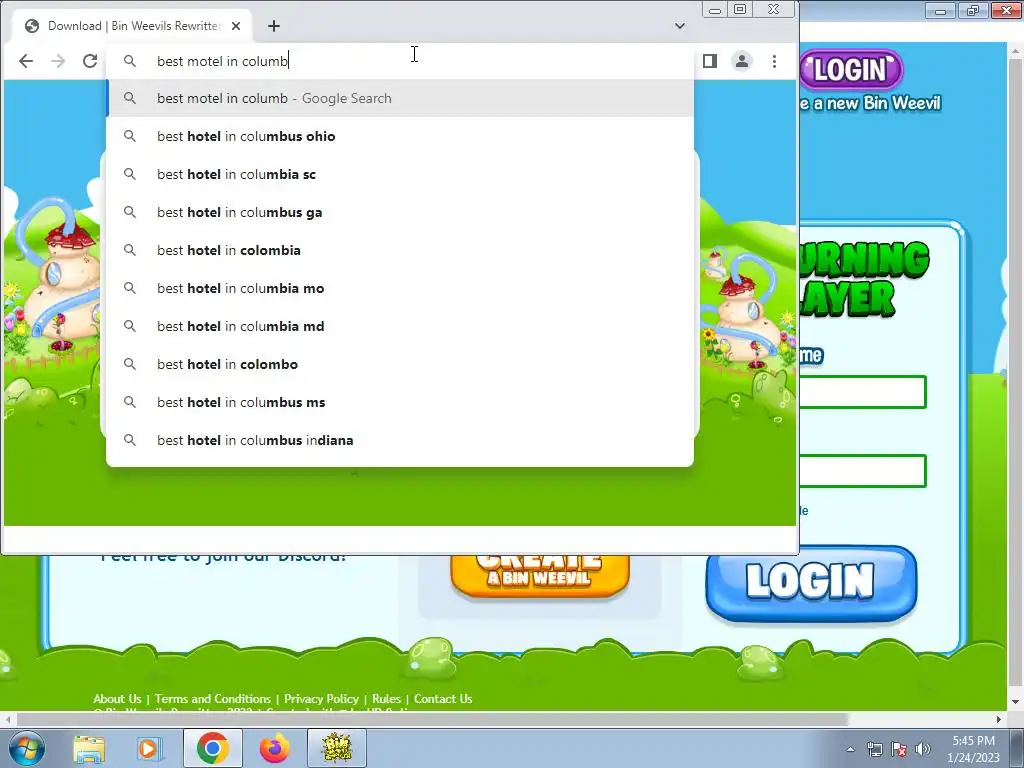Click right arrow of horizontal scrollbar
Screen dimensions: 1024x768
click(x=999, y=719)
